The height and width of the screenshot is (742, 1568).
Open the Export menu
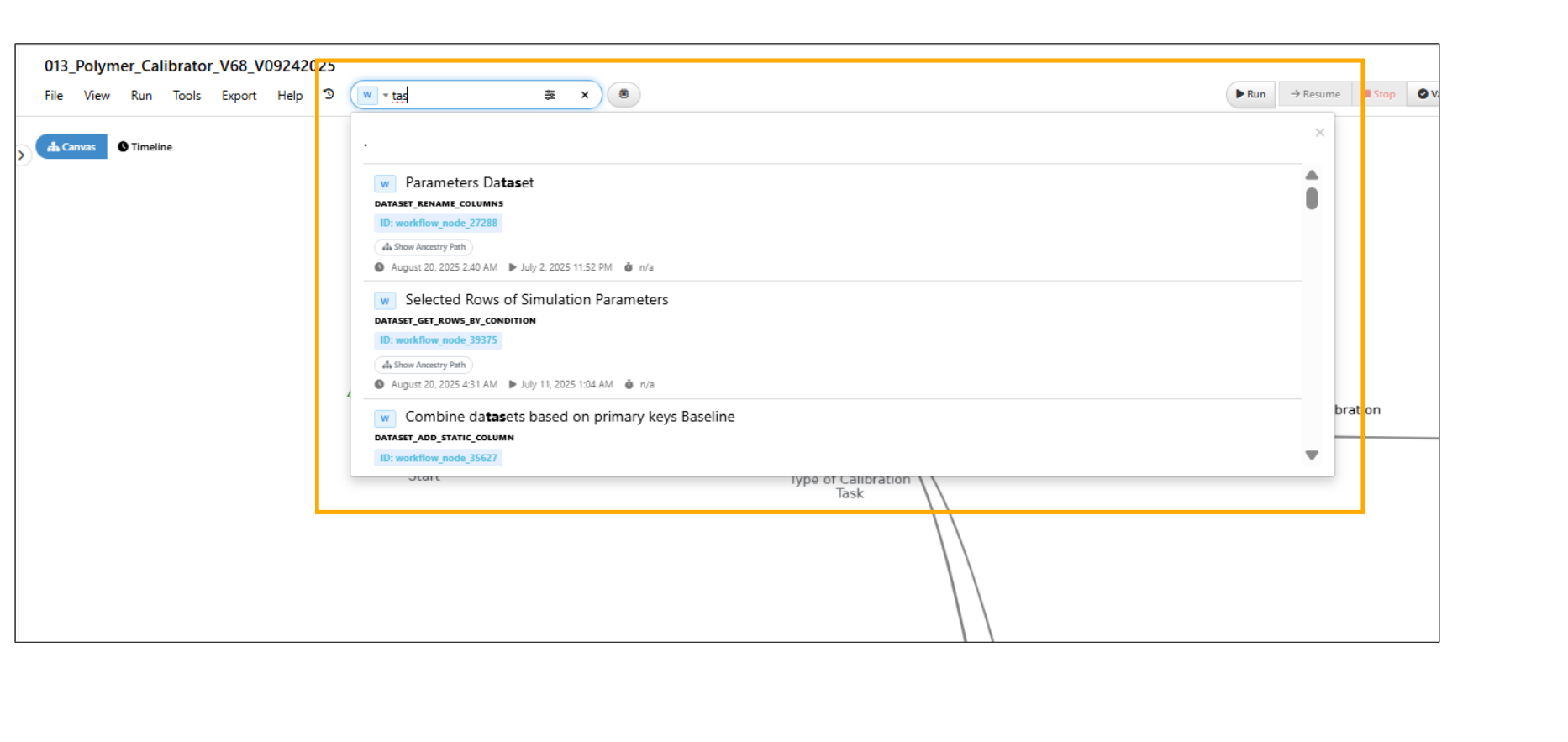[x=239, y=96]
